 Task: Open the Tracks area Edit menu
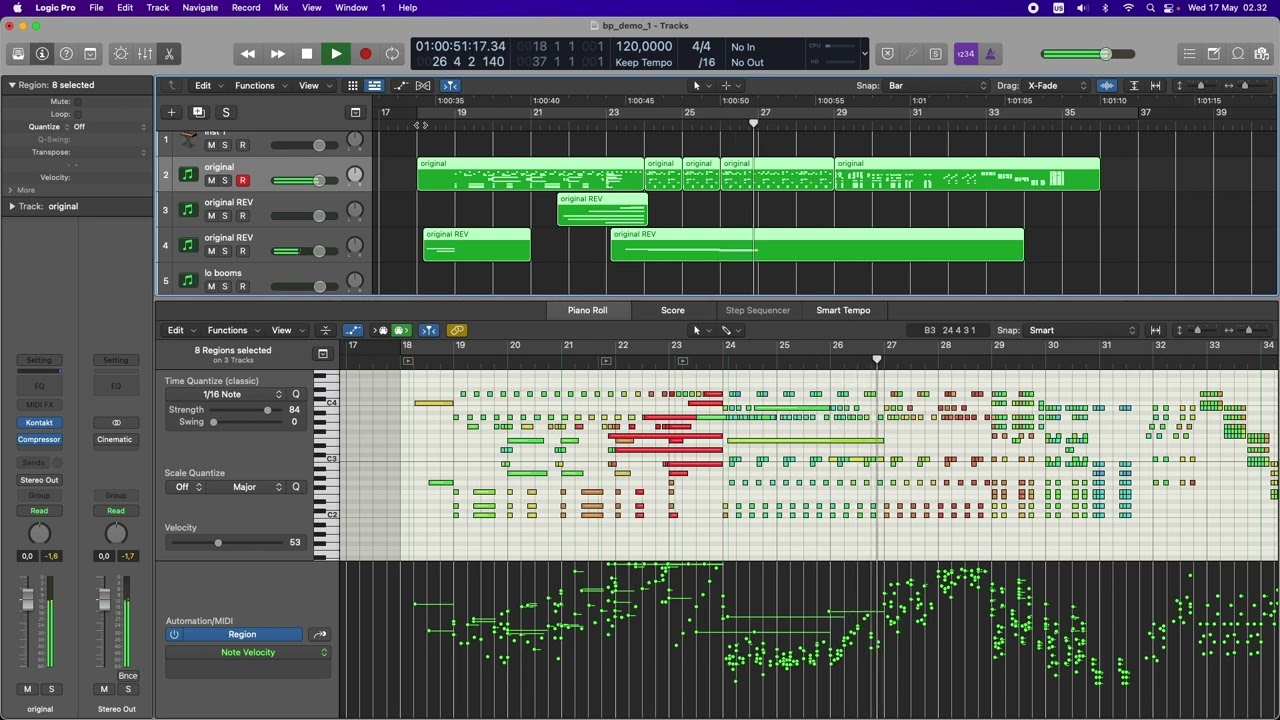[208, 85]
